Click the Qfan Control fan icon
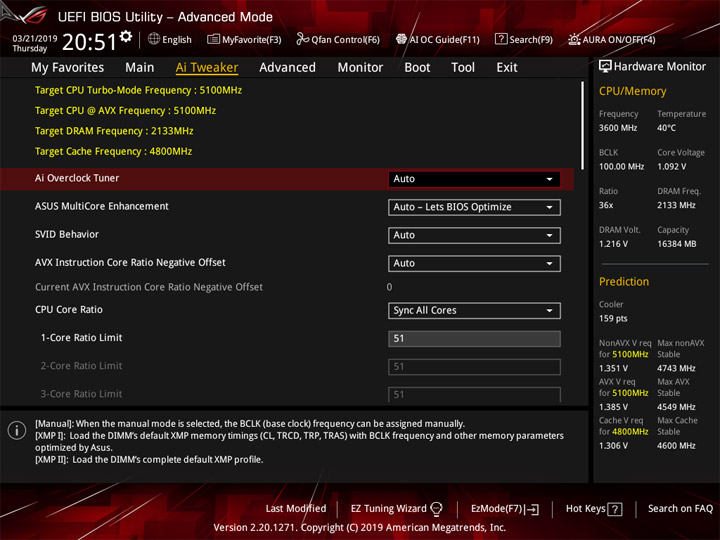 (302, 39)
